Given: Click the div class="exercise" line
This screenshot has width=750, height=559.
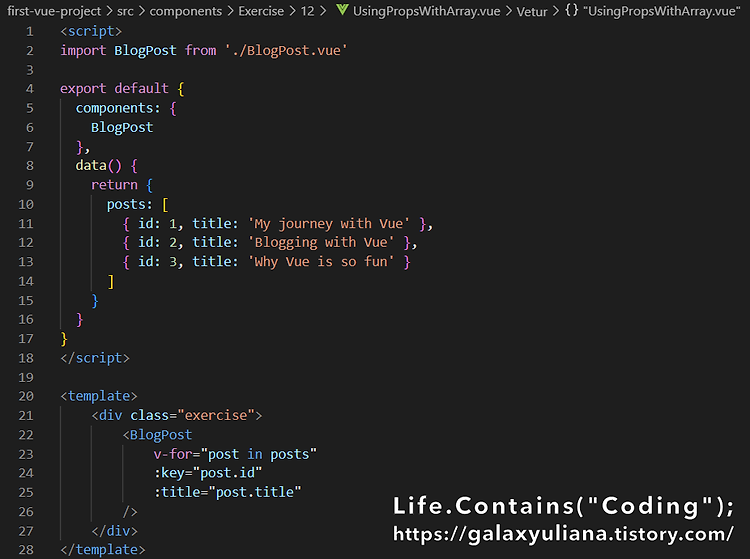Looking at the screenshot, I should pos(176,416).
